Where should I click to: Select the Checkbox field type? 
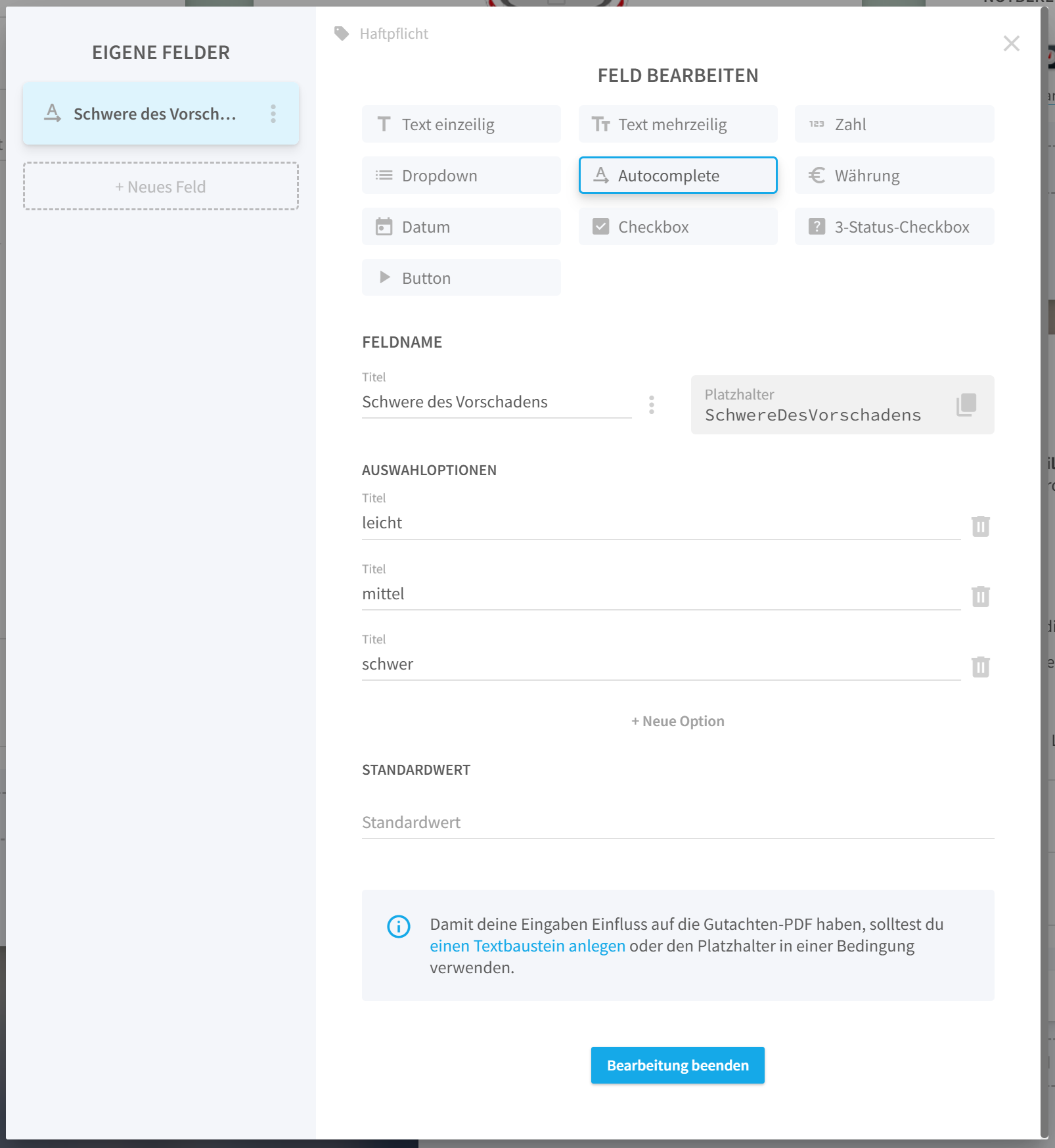pyautogui.click(x=678, y=227)
